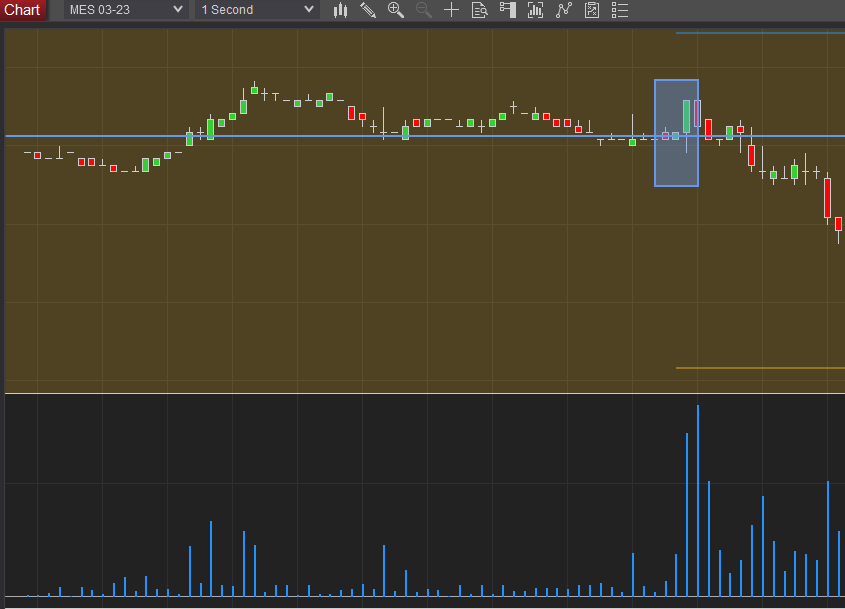The height and width of the screenshot is (609, 845).
Task: Open the Strategies dialog icon
Action: pos(592,10)
